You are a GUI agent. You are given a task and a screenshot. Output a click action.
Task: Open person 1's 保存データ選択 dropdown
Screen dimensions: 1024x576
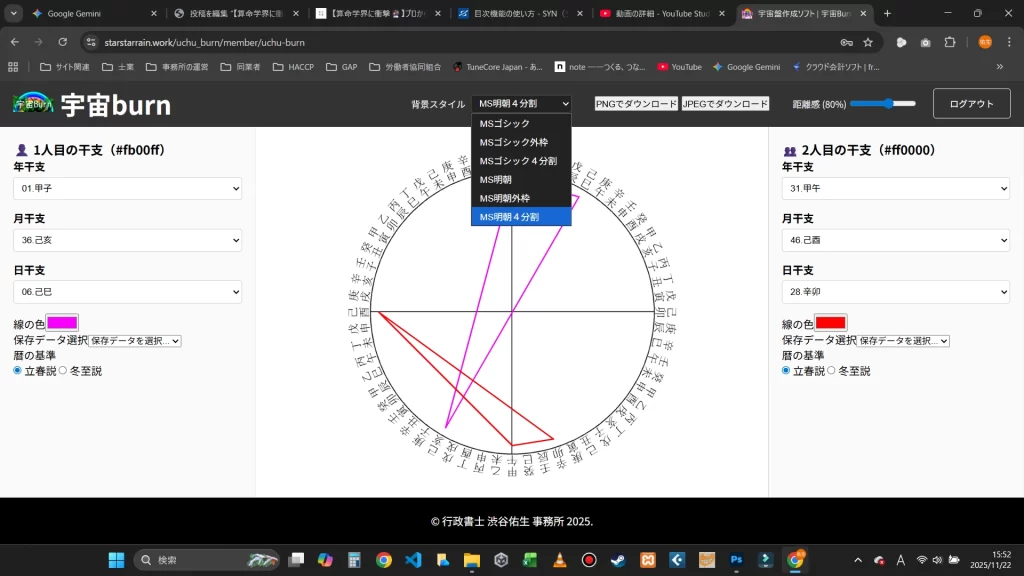point(135,341)
